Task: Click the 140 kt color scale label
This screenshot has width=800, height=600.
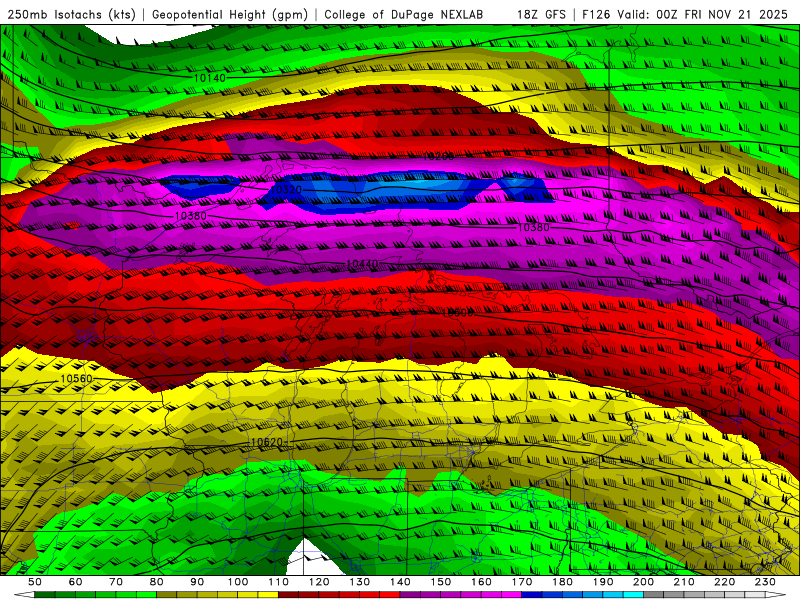Action: click(400, 582)
